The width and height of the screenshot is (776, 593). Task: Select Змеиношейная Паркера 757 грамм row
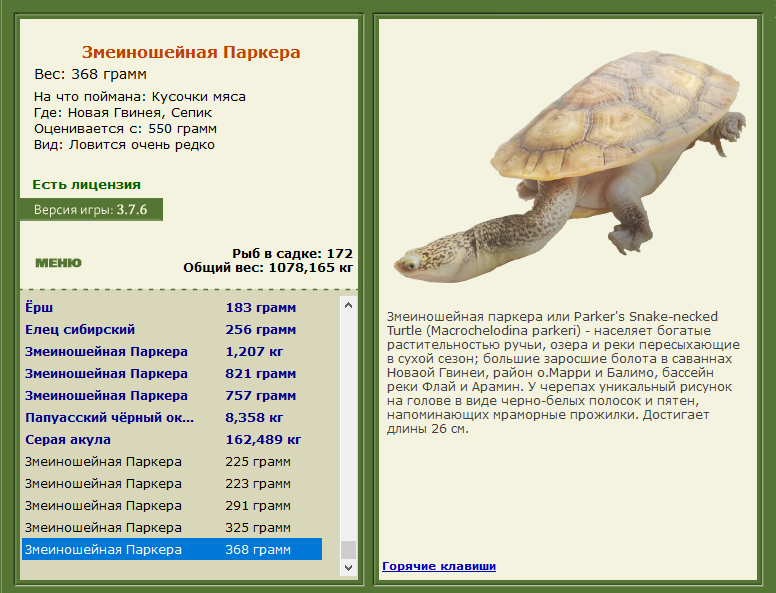pyautogui.click(x=172, y=395)
